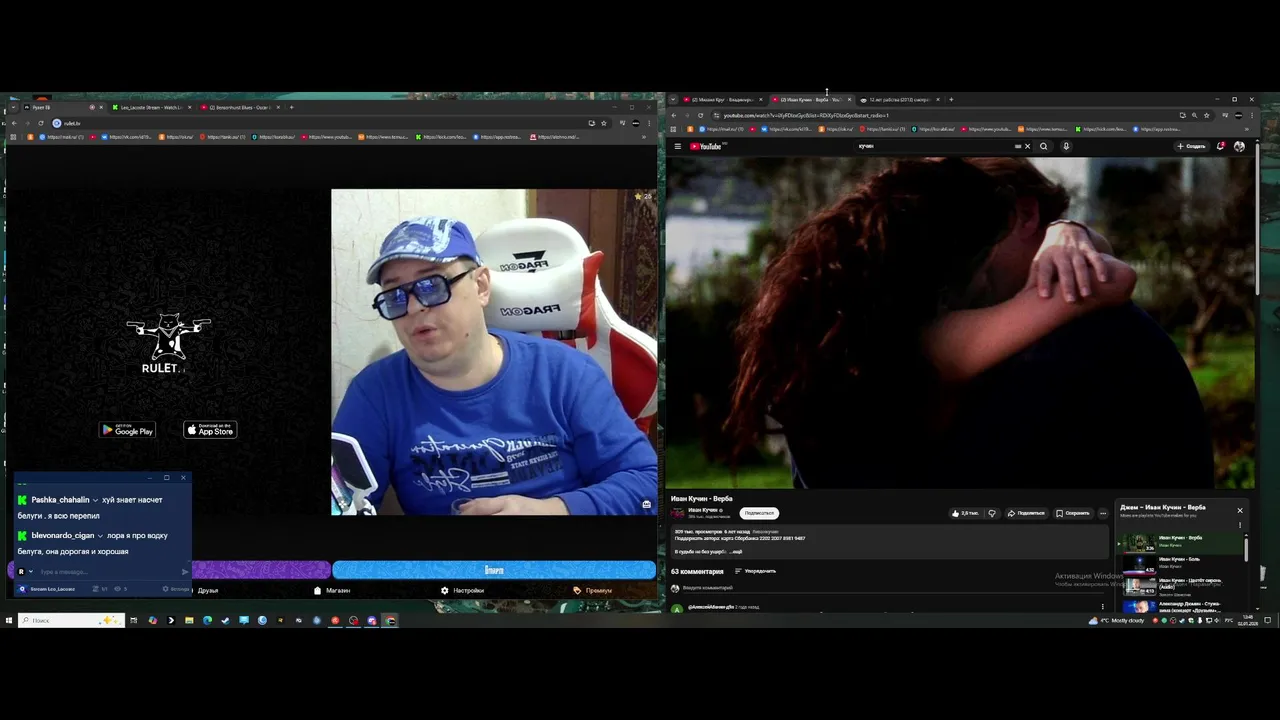Close the chat popup window
This screenshot has width=1280, height=720.
[x=183, y=477]
